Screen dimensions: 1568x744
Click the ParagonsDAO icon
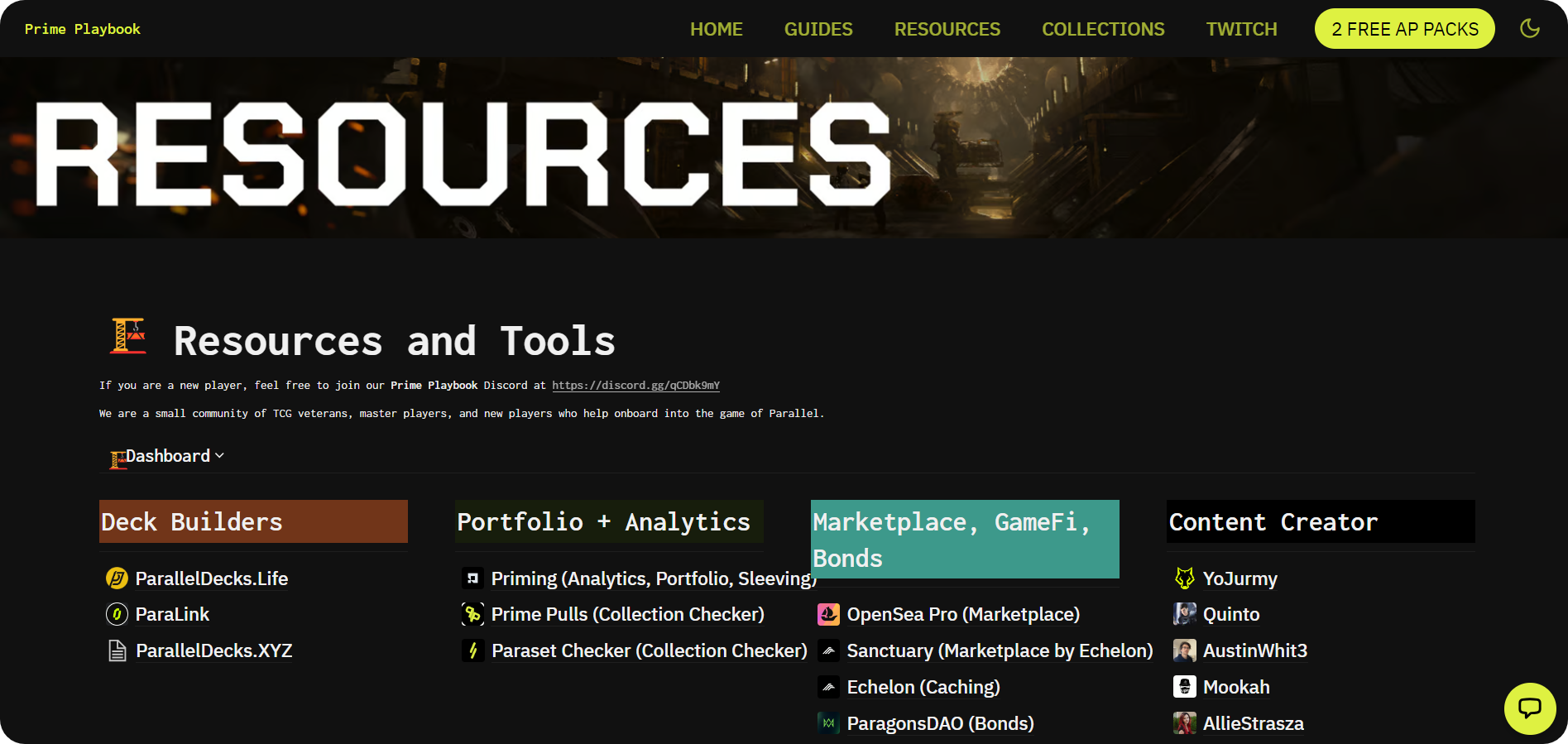828,723
